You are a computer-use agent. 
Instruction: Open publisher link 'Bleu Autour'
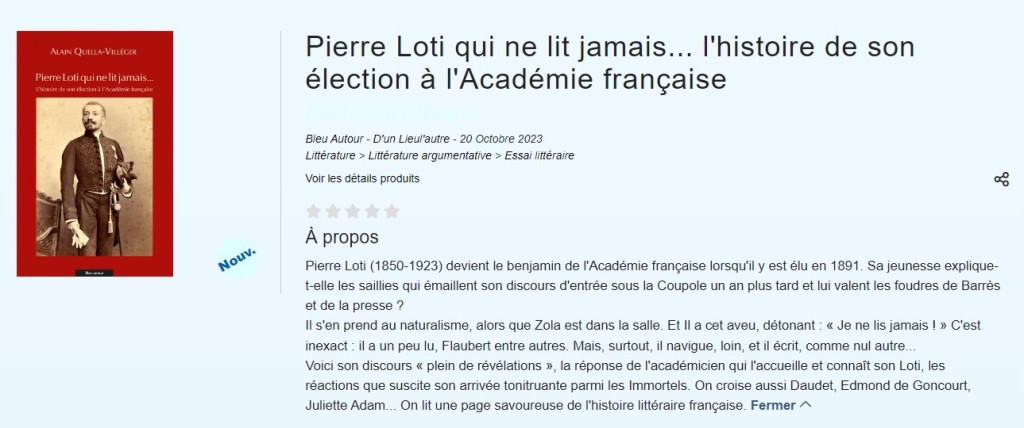tap(335, 138)
